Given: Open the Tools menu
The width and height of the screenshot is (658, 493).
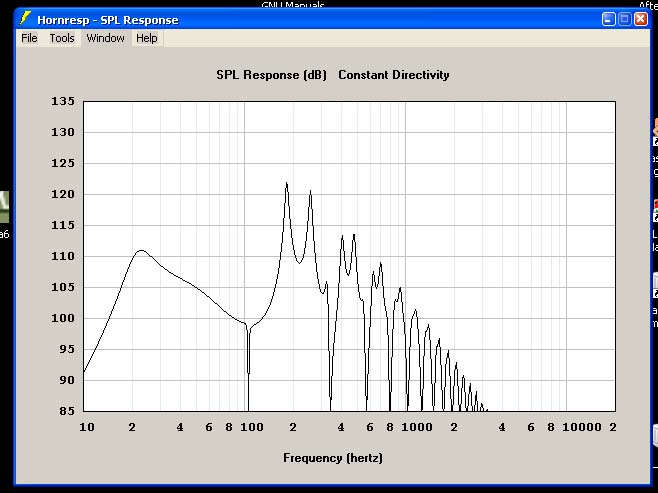Looking at the screenshot, I should pyautogui.click(x=62, y=38).
